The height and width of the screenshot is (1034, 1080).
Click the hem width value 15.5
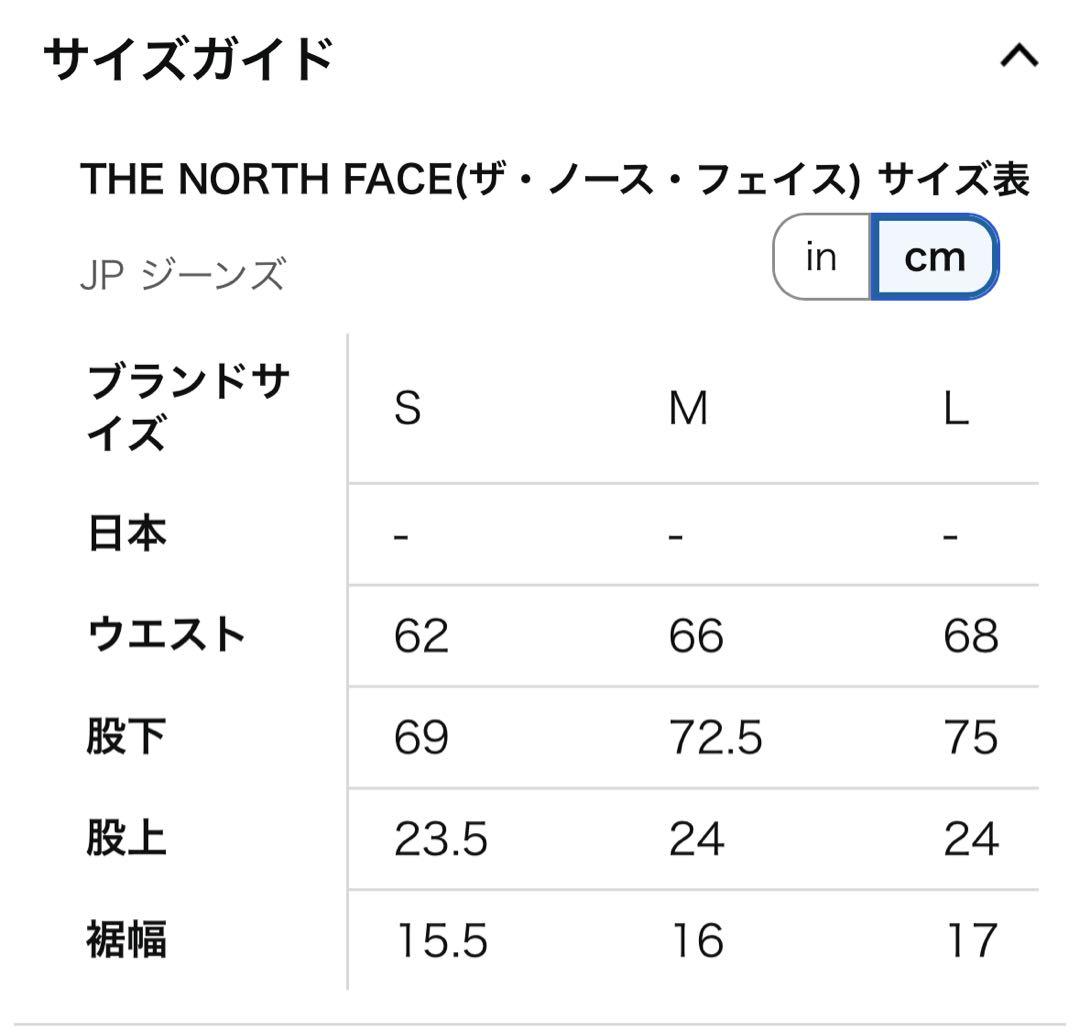click(x=440, y=940)
